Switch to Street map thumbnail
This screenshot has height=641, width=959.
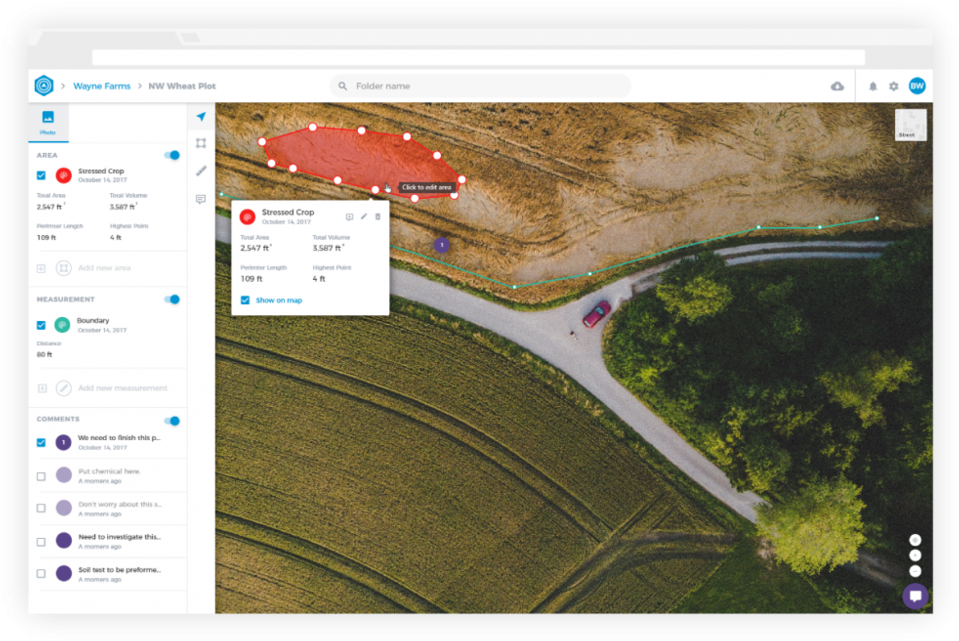click(910, 125)
